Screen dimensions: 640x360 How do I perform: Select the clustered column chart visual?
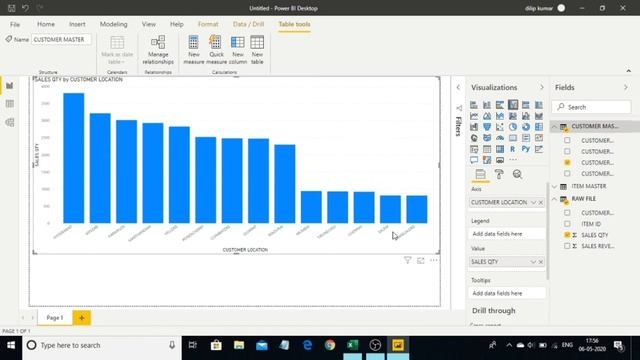pyautogui.click(x=513, y=105)
